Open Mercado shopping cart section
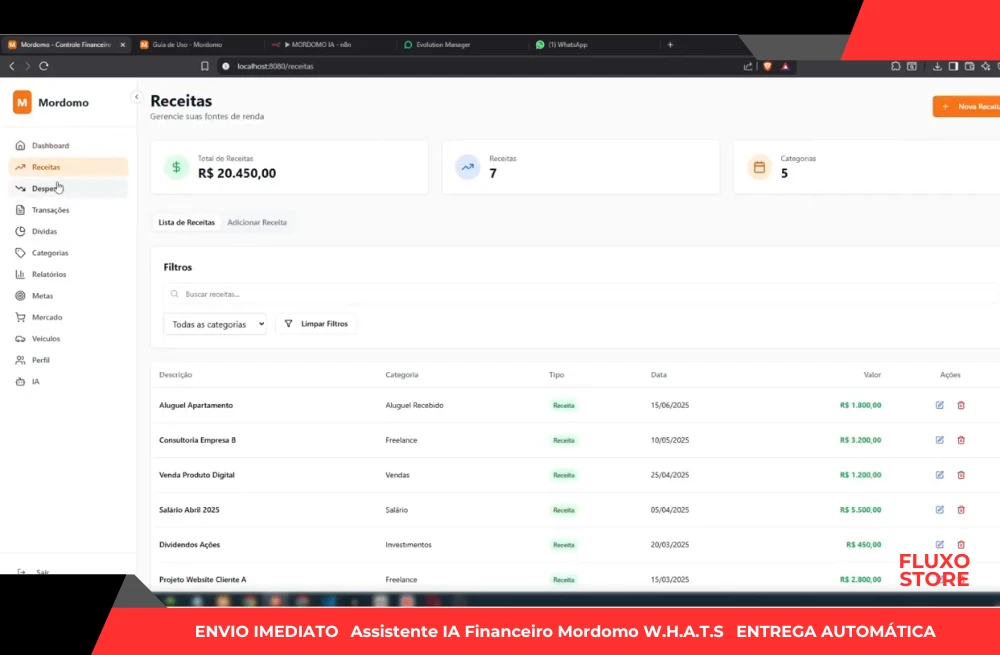The height and width of the screenshot is (655, 1000). click(46, 318)
